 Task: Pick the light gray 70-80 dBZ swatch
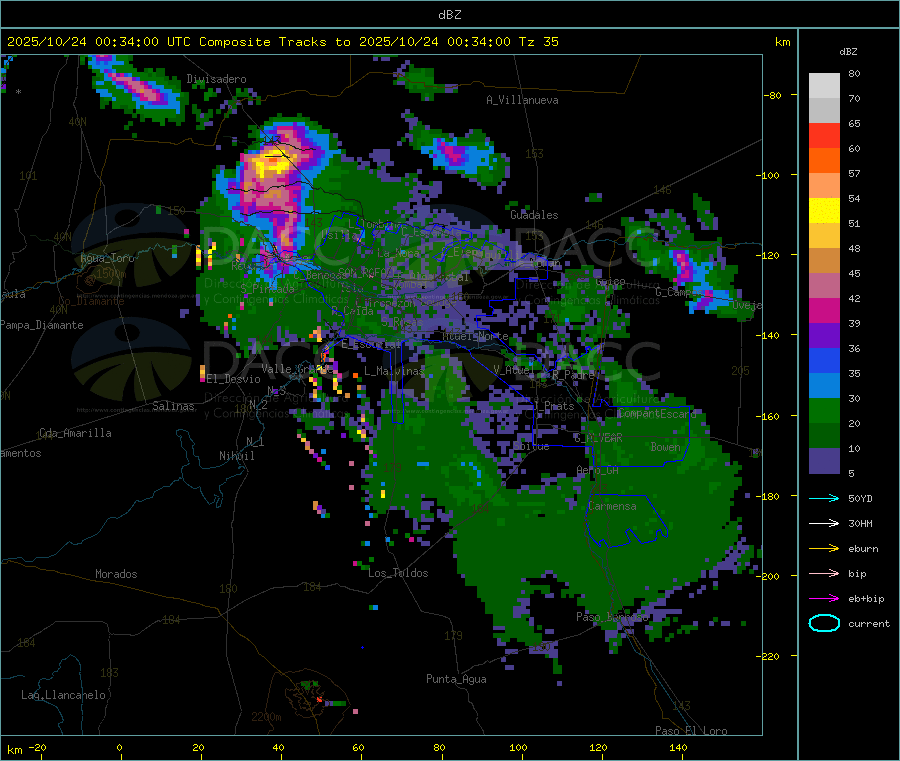point(824,86)
